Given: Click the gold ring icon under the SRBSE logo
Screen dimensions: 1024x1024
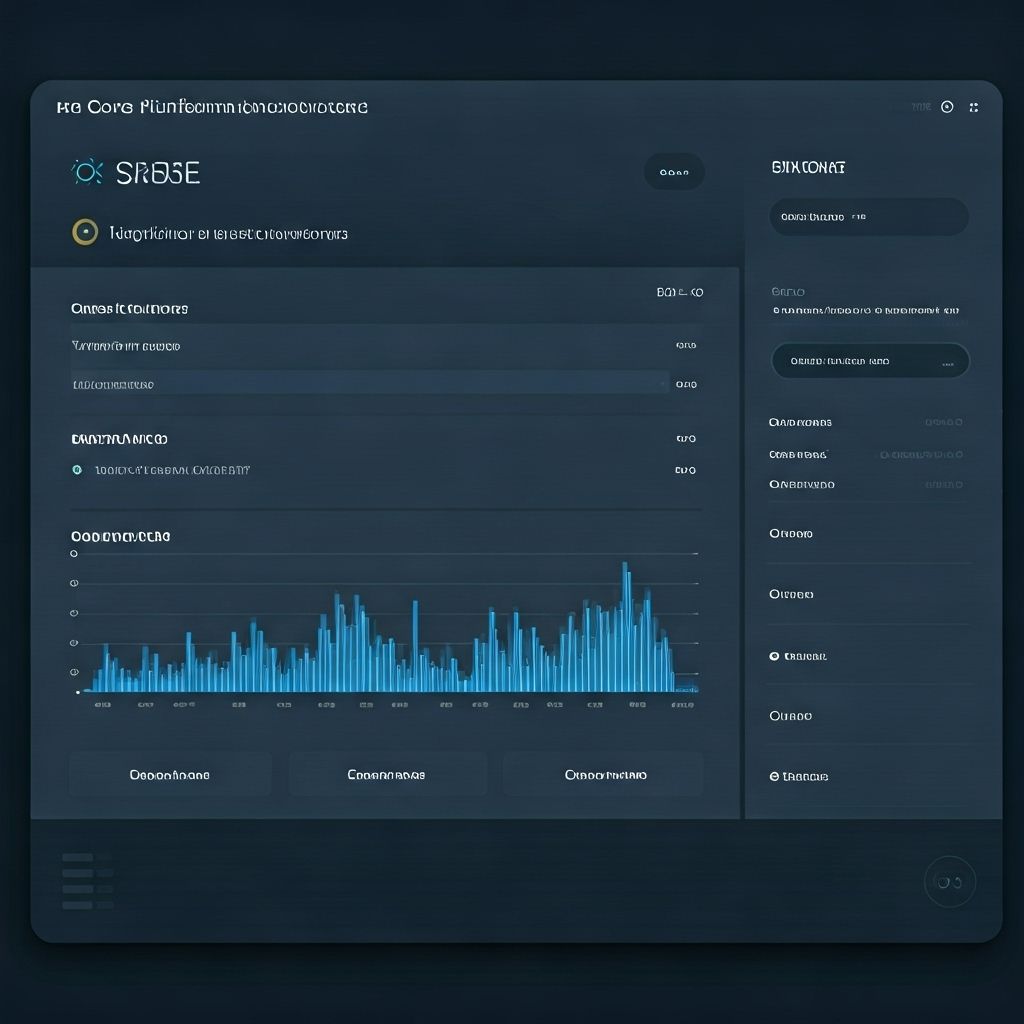Looking at the screenshot, I should 85,233.
